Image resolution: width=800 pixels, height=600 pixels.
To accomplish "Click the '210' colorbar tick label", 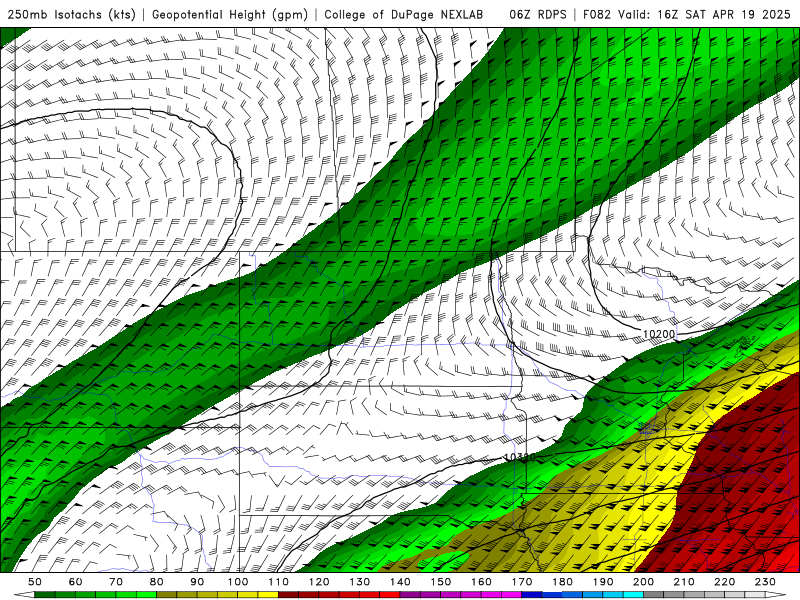I will 684,582.
